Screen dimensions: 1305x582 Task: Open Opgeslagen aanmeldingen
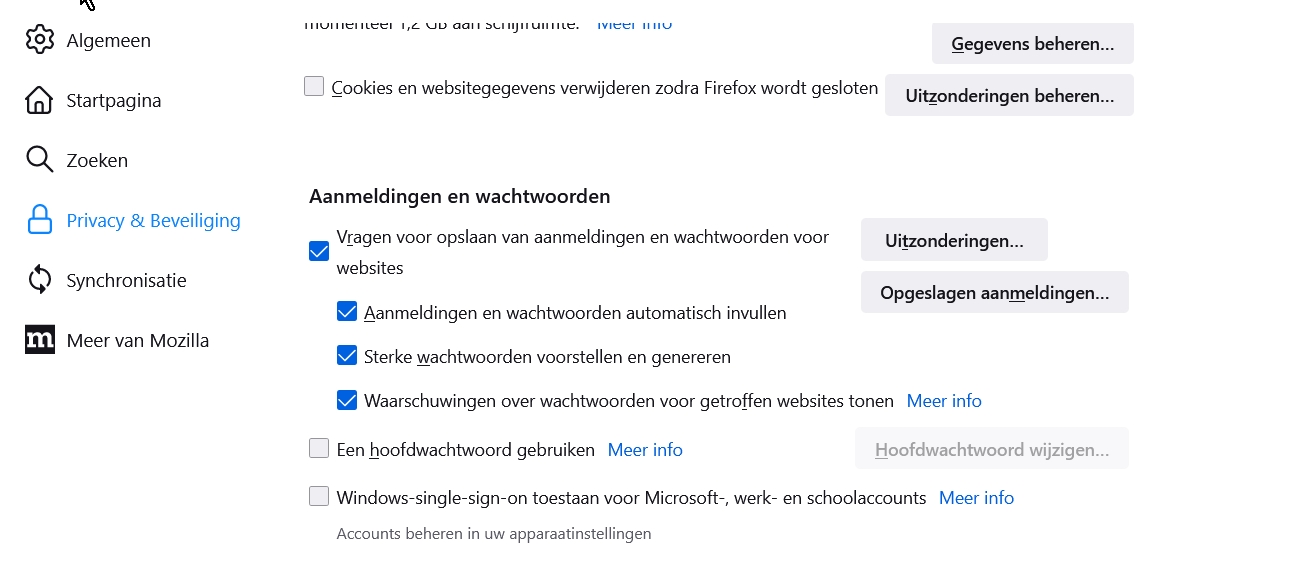pos(994,292)
